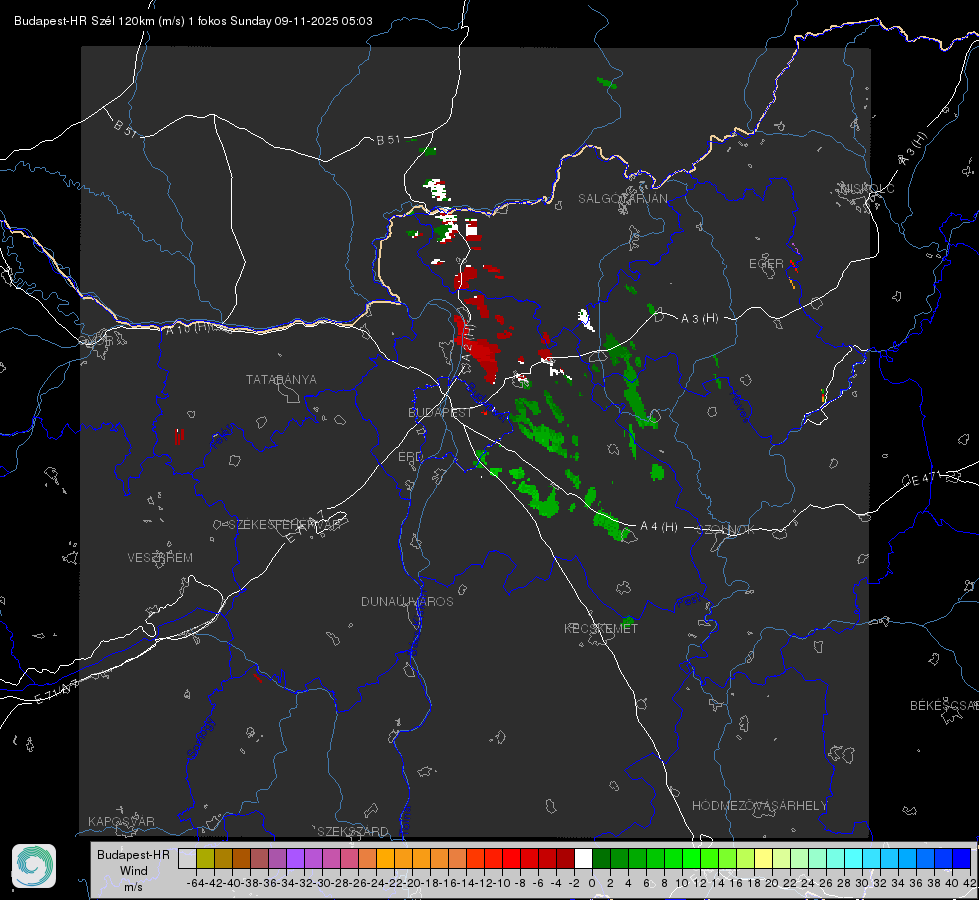Click the VESZPRÉM city label

(160, 557)
